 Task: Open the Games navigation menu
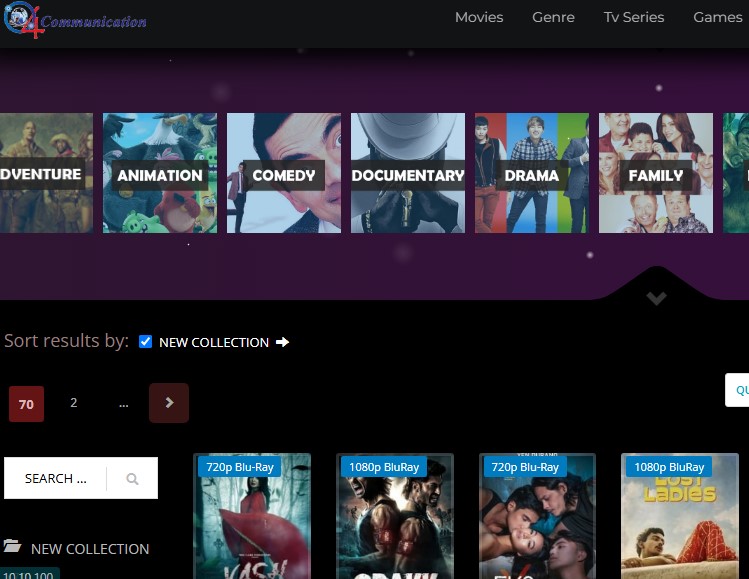(x=717, y=17)
